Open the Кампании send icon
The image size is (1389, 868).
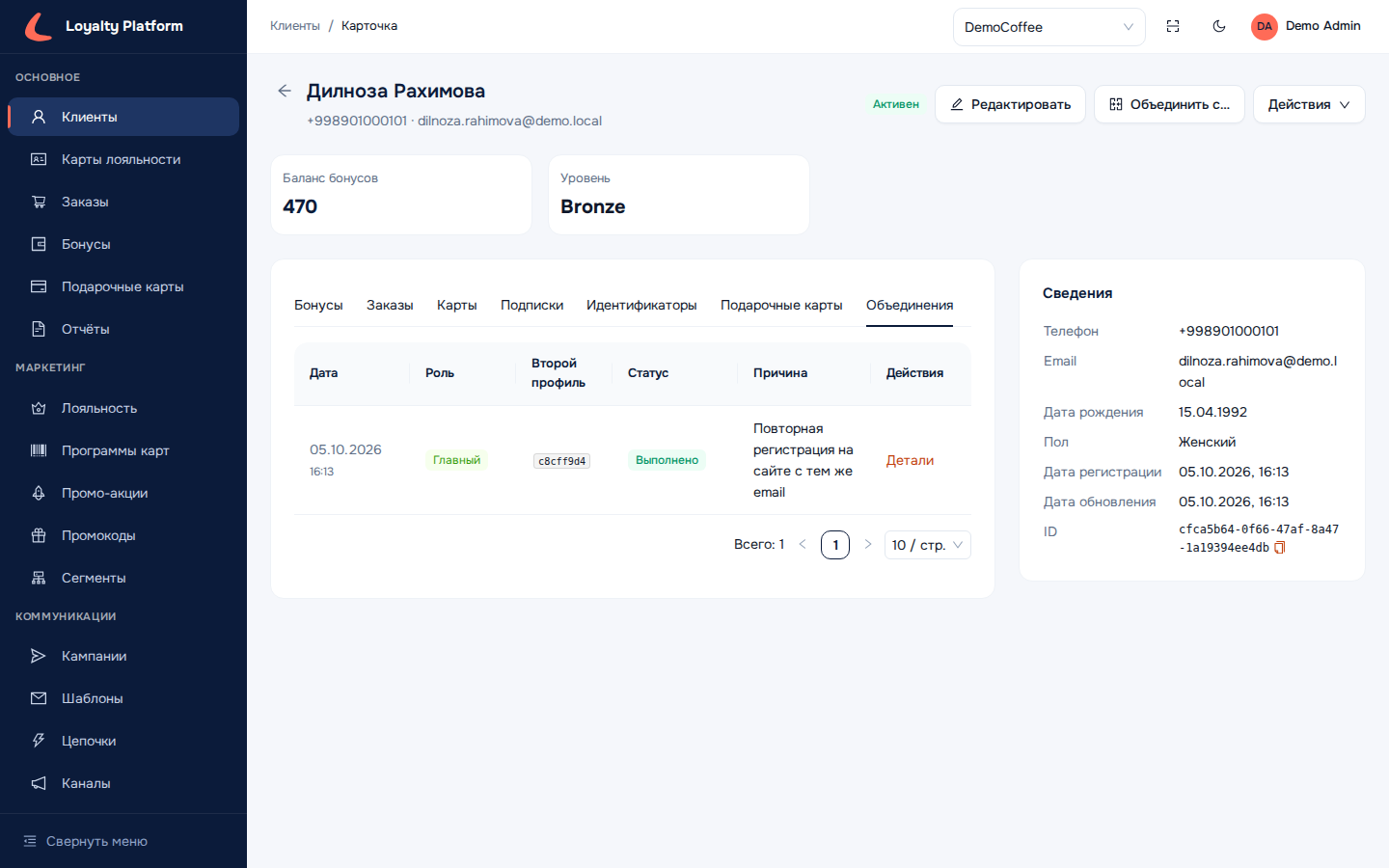coord(39,656)
